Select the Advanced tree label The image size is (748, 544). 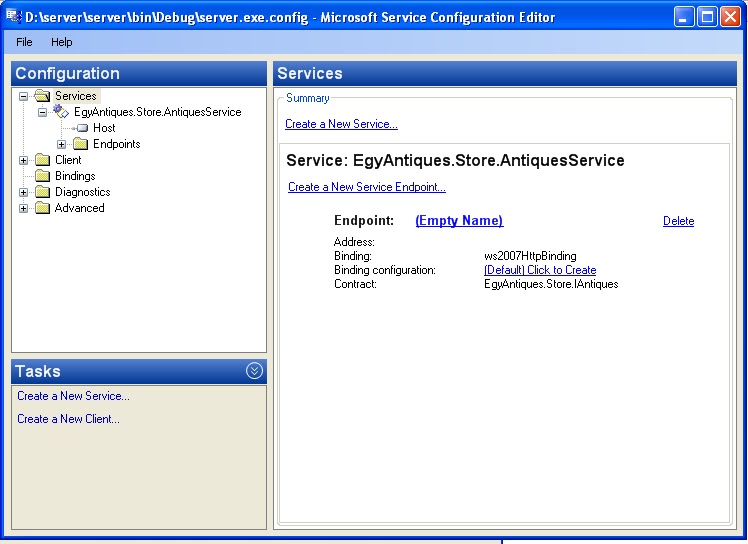pyautogui.click(x=80, y=208)
